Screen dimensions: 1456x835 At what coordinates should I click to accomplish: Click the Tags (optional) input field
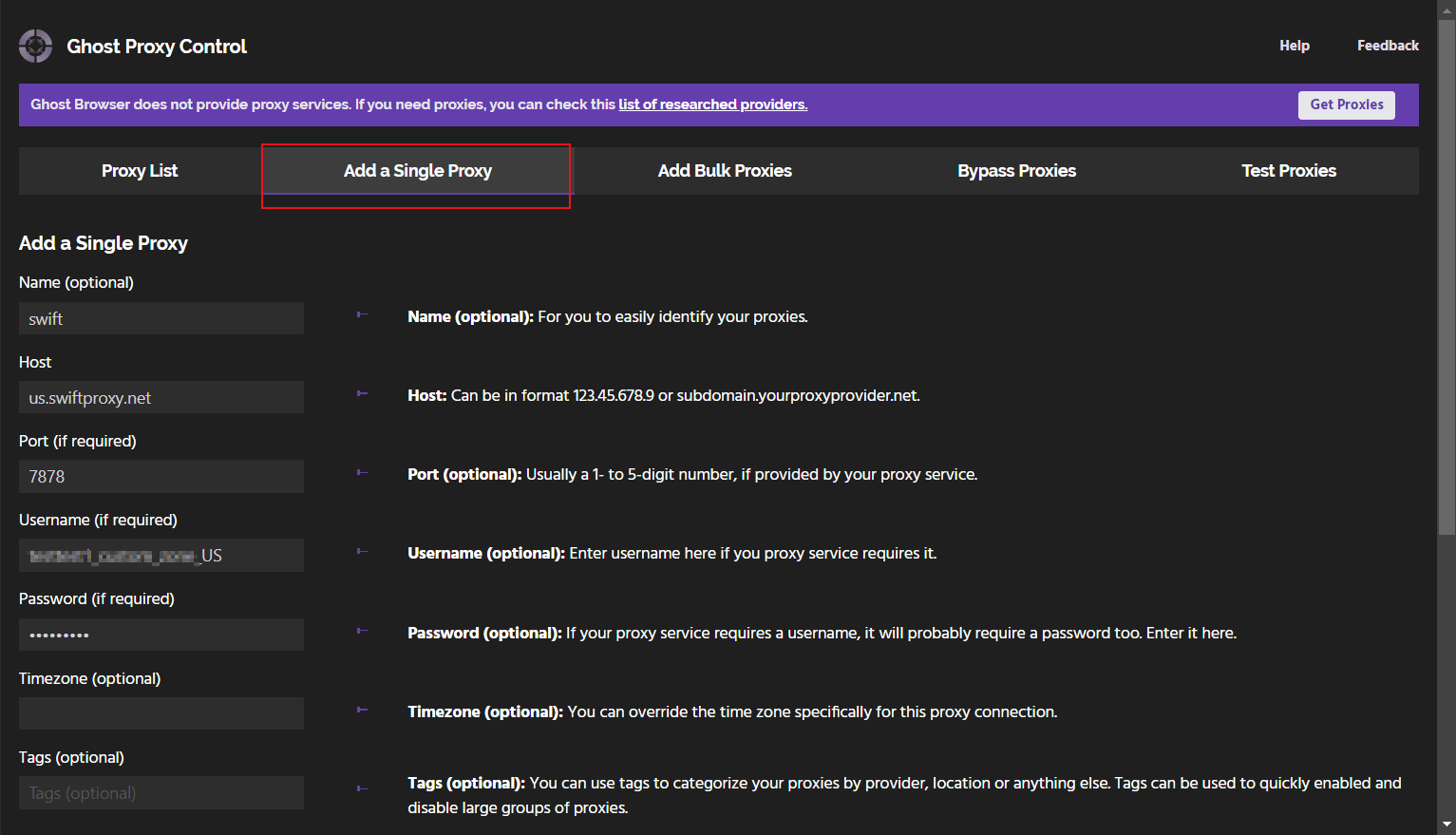pos(161,793)
